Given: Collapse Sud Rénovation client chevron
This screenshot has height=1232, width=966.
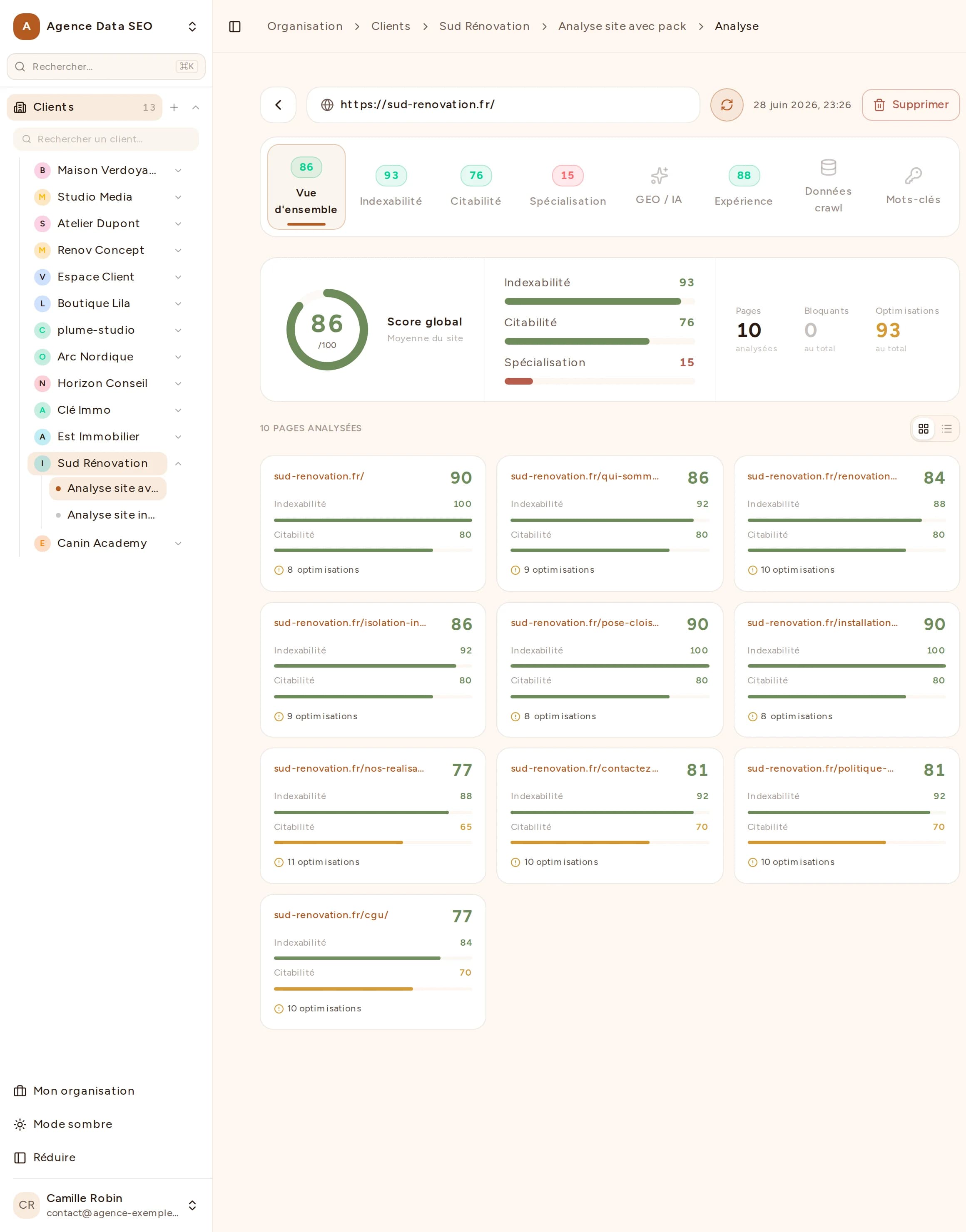Looking at the screenshot, I should click(178, 464).
